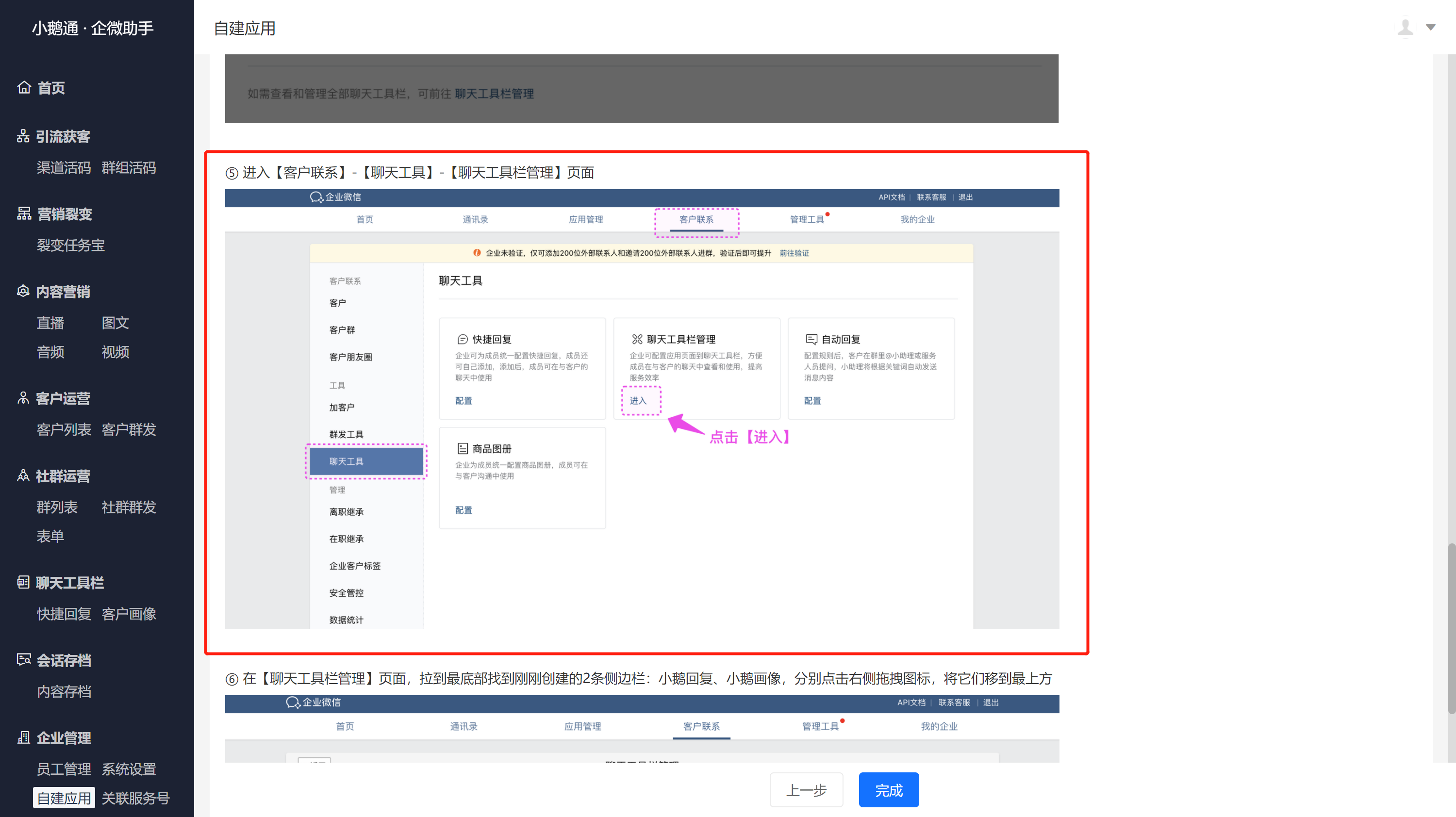Open 社群群发 page

129,507
